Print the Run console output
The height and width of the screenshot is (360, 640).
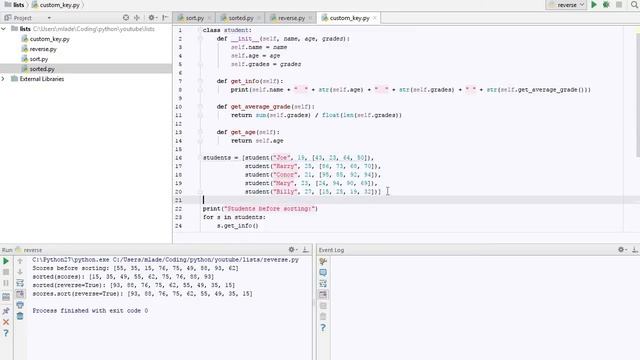click(x=20, y=305)
